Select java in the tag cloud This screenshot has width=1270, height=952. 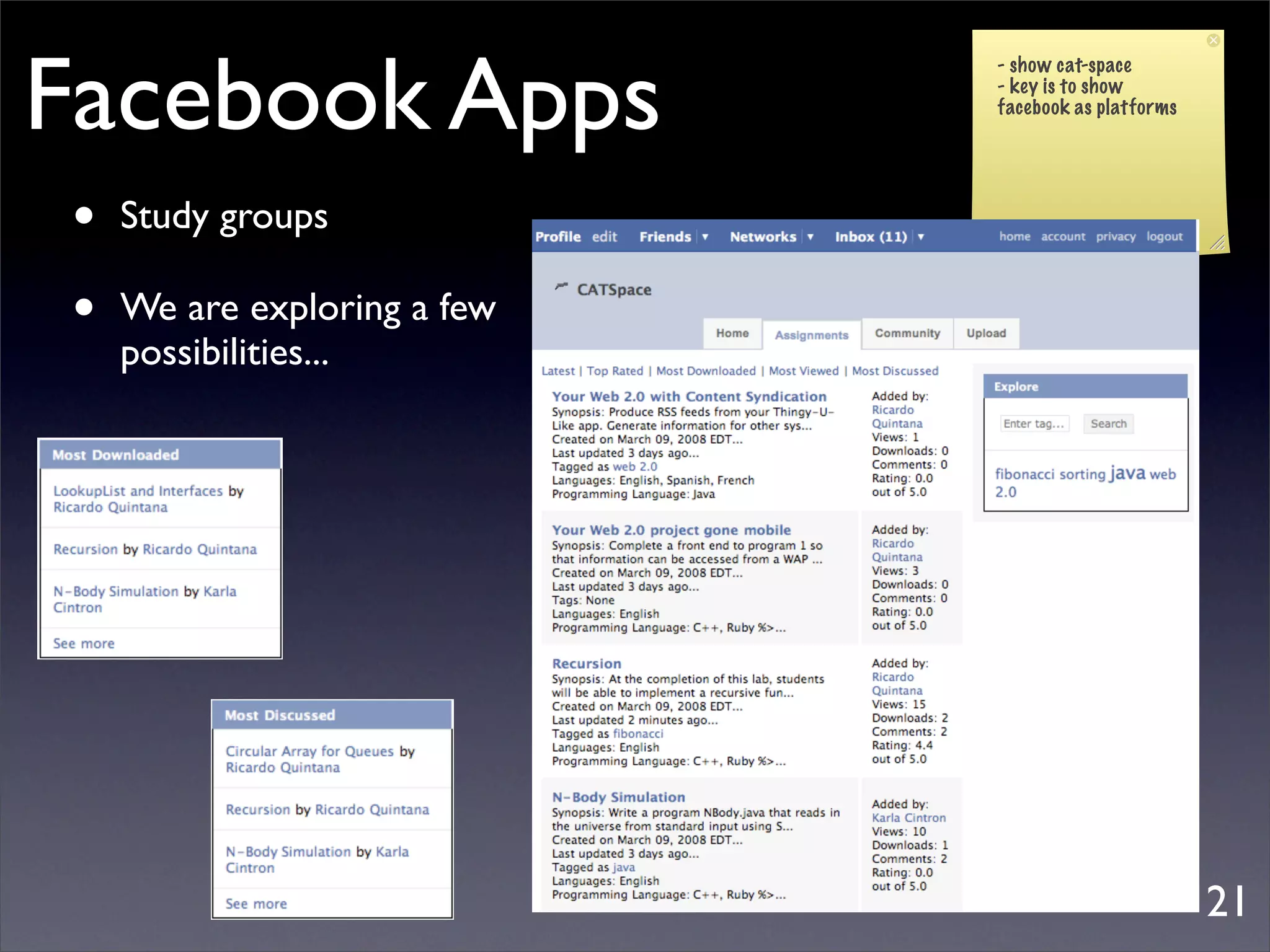point(1127,474)
